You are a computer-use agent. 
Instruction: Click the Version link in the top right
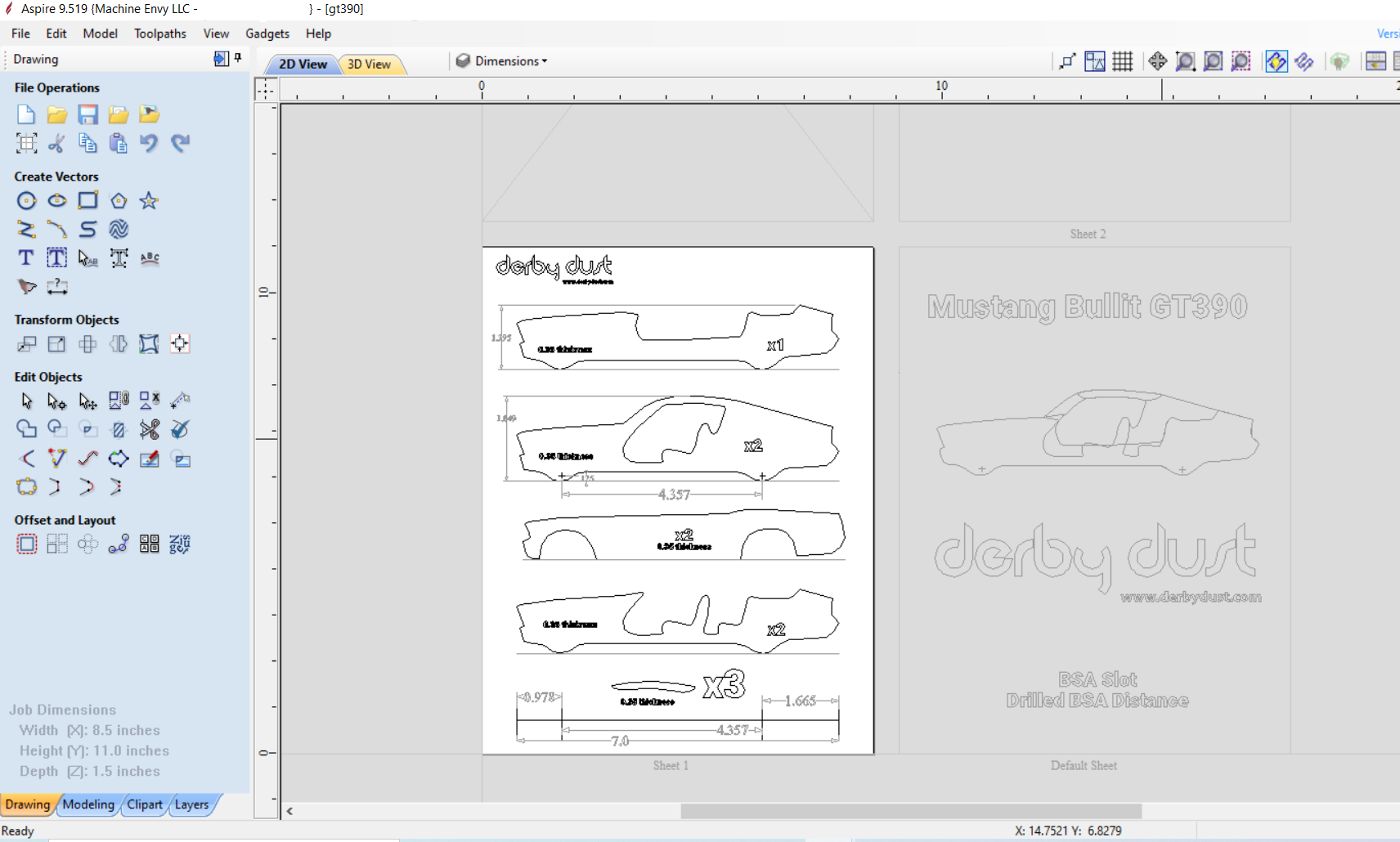pos(1387,34)
